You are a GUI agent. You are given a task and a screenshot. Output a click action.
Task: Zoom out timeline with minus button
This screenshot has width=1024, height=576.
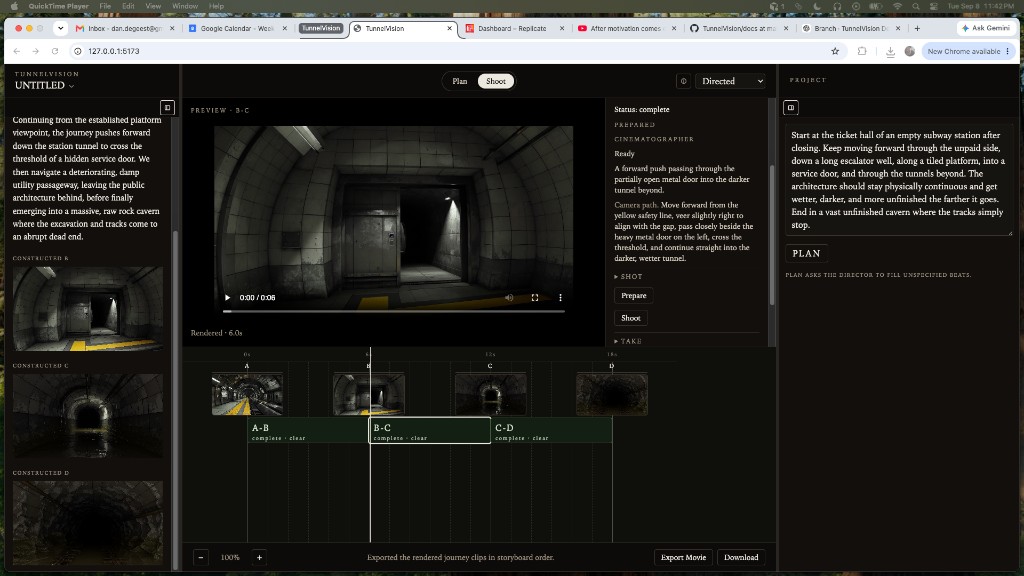pyautogui.click(x=201, y=557)
